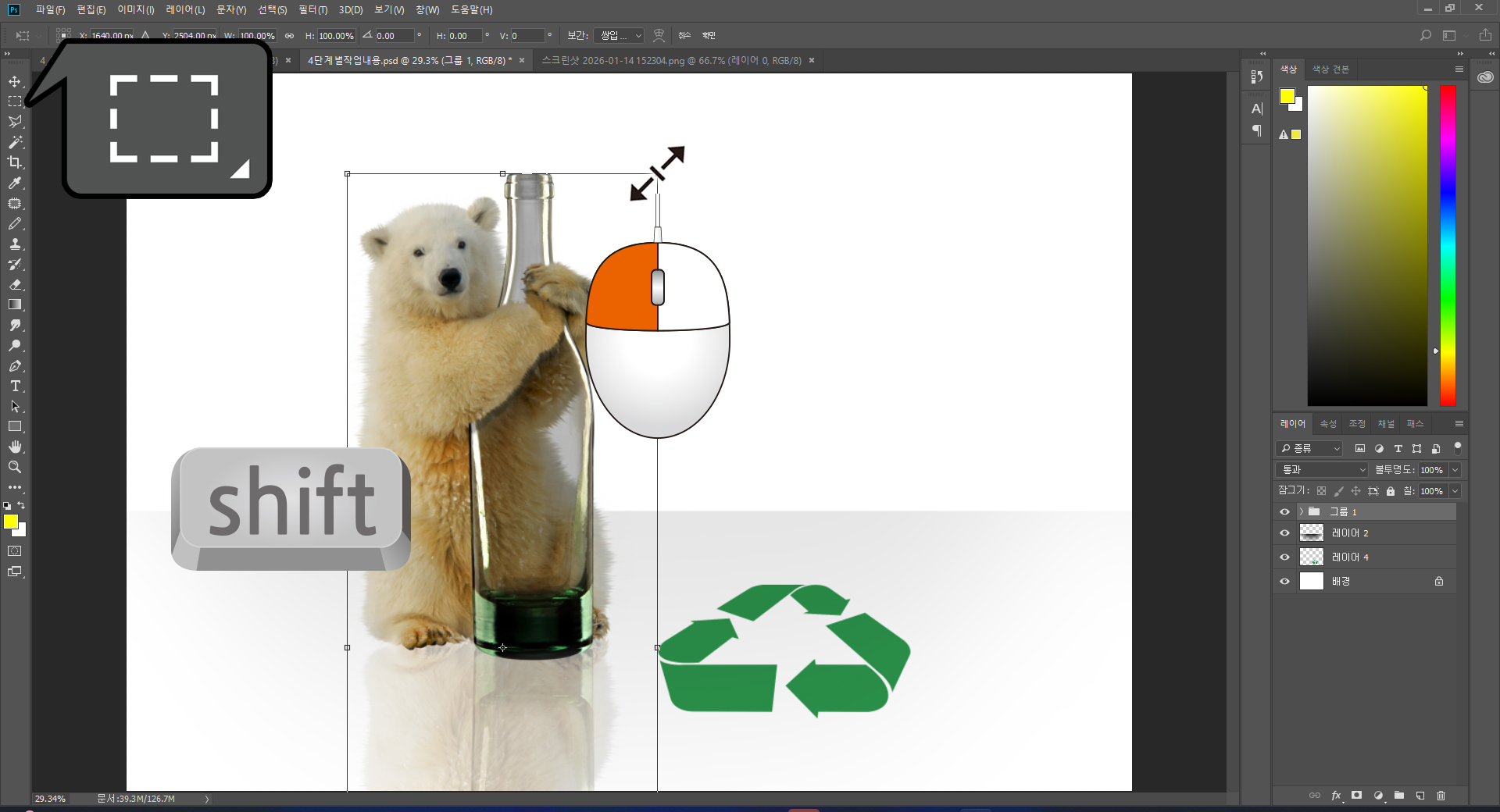The width and height of the screenshot is (1500, 812).
Task: Toggle lock position
Action: [1355, 491]
